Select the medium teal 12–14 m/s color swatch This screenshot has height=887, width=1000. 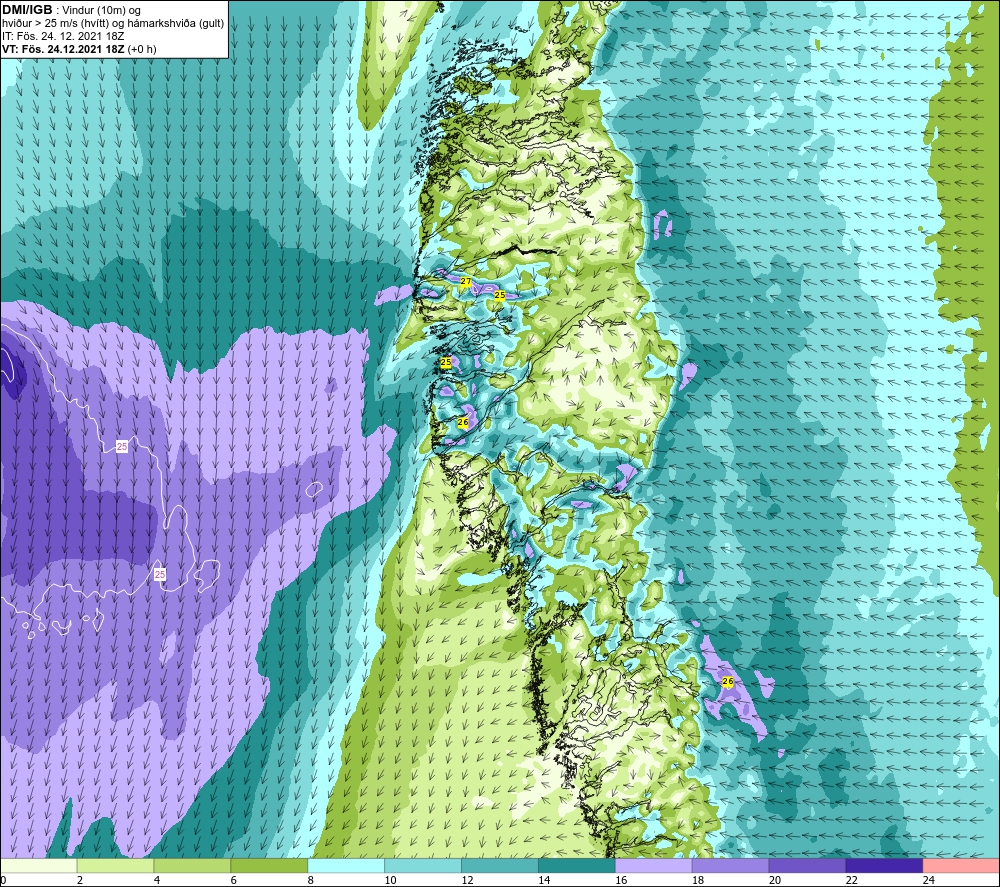coord(499,865)
